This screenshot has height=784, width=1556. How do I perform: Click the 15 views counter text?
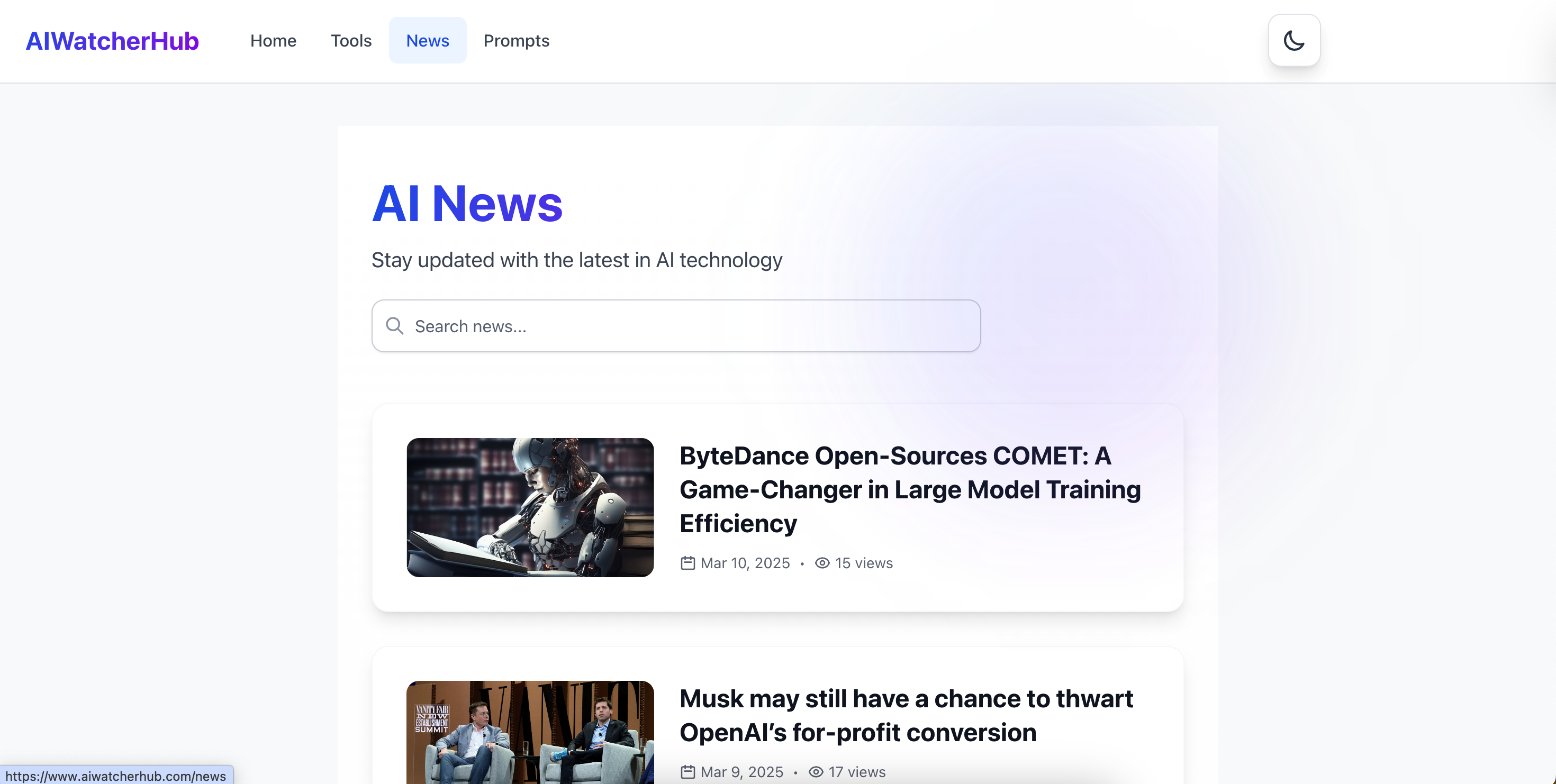tap(864, 562)
